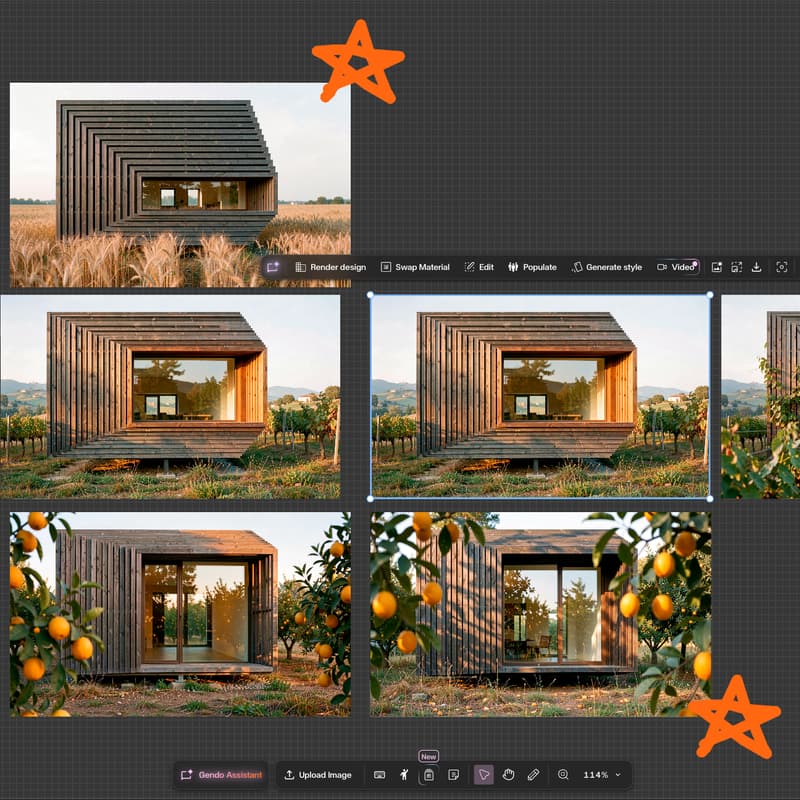Select the wheat field cabin image
Image resolution: width=800 pixels, height=800 pixels.
180,185
